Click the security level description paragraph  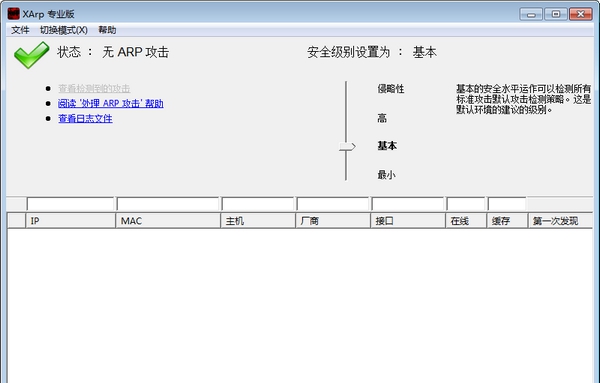523,99
